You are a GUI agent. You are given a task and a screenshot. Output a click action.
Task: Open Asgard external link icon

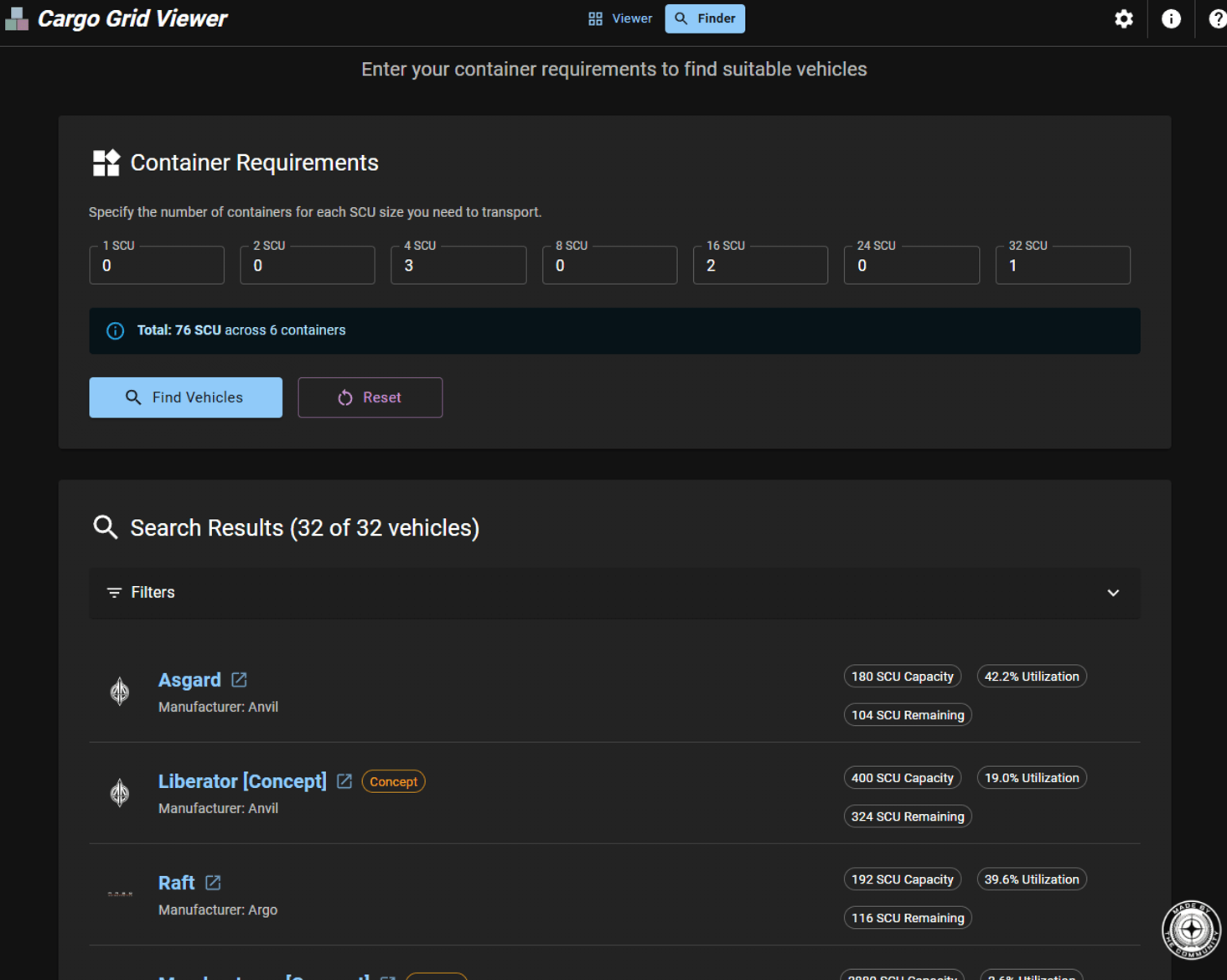tap(239, 680)
